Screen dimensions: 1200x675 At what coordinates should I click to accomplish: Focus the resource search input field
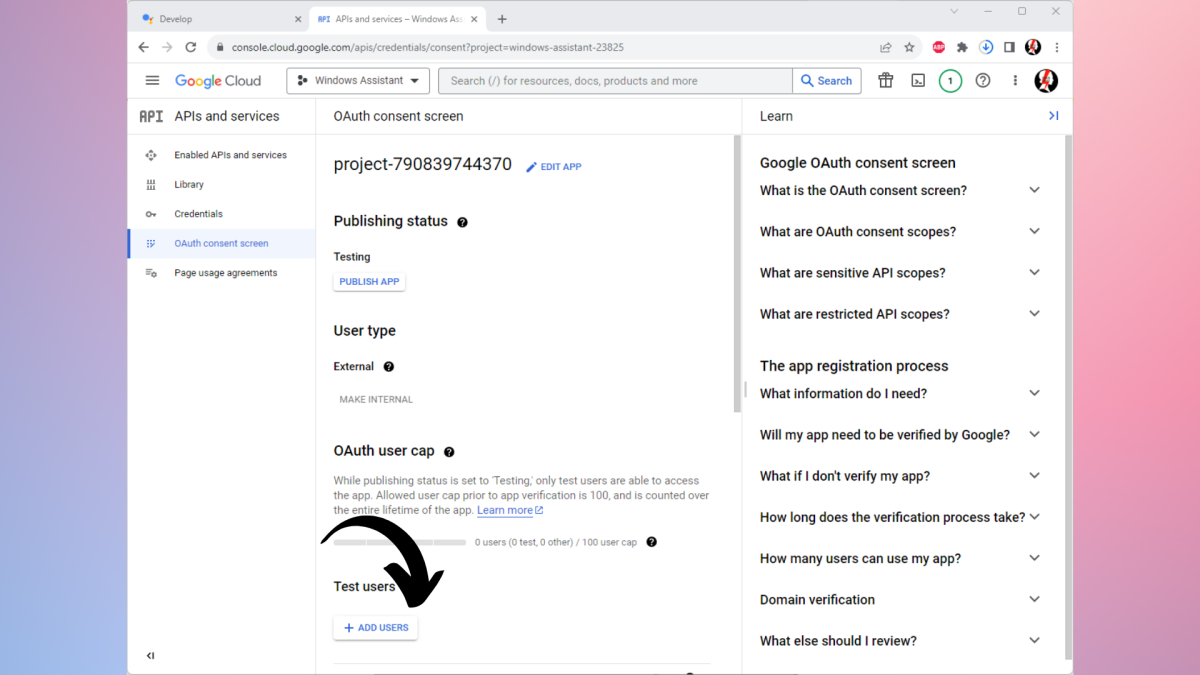pos(616,81)
